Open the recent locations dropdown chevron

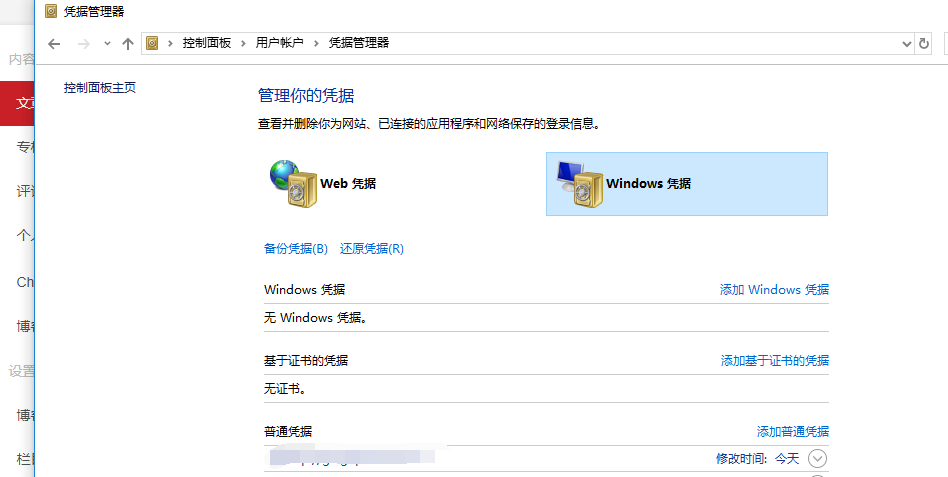point(107,44)
